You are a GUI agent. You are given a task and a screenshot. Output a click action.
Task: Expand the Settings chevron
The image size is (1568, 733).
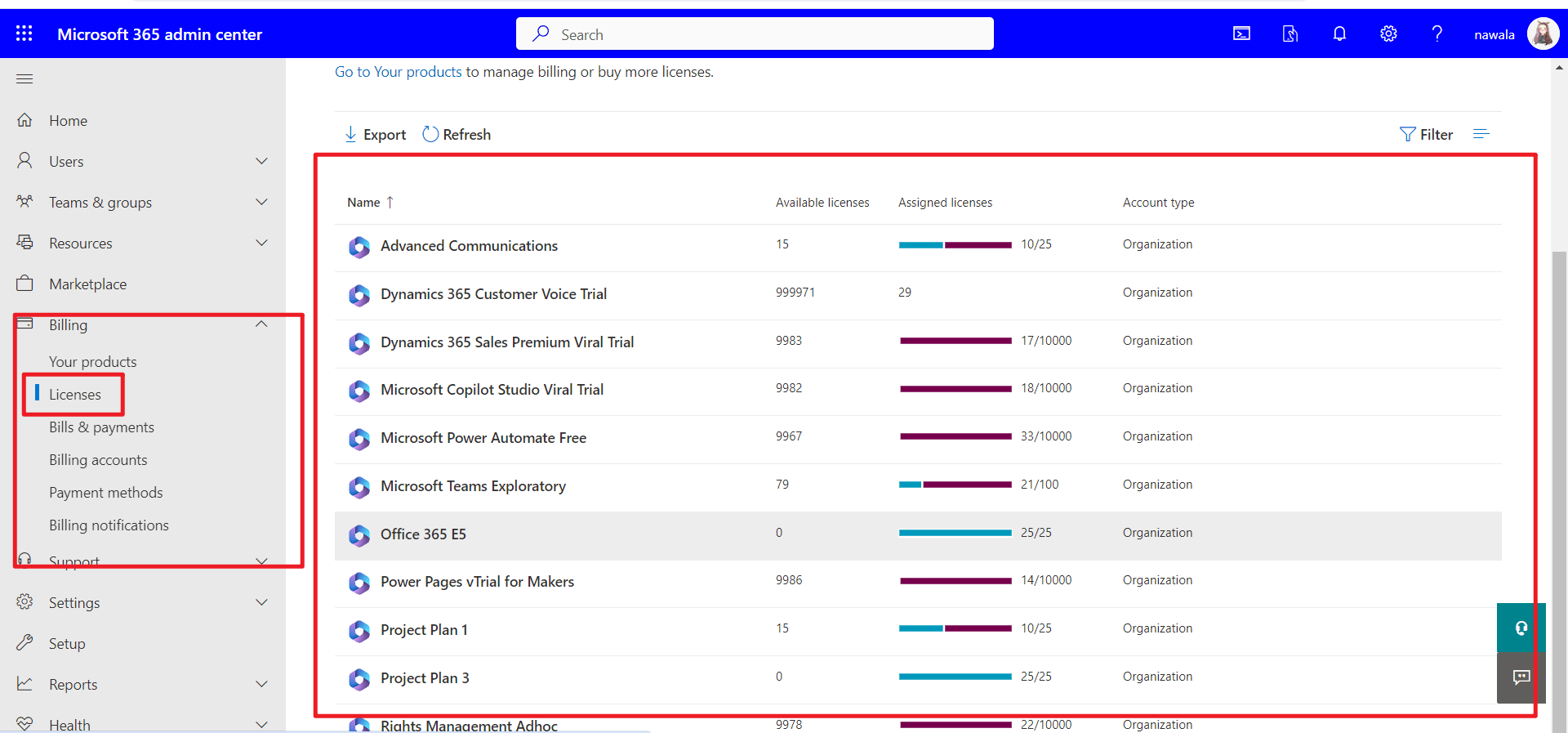click(x=261, y=602)
